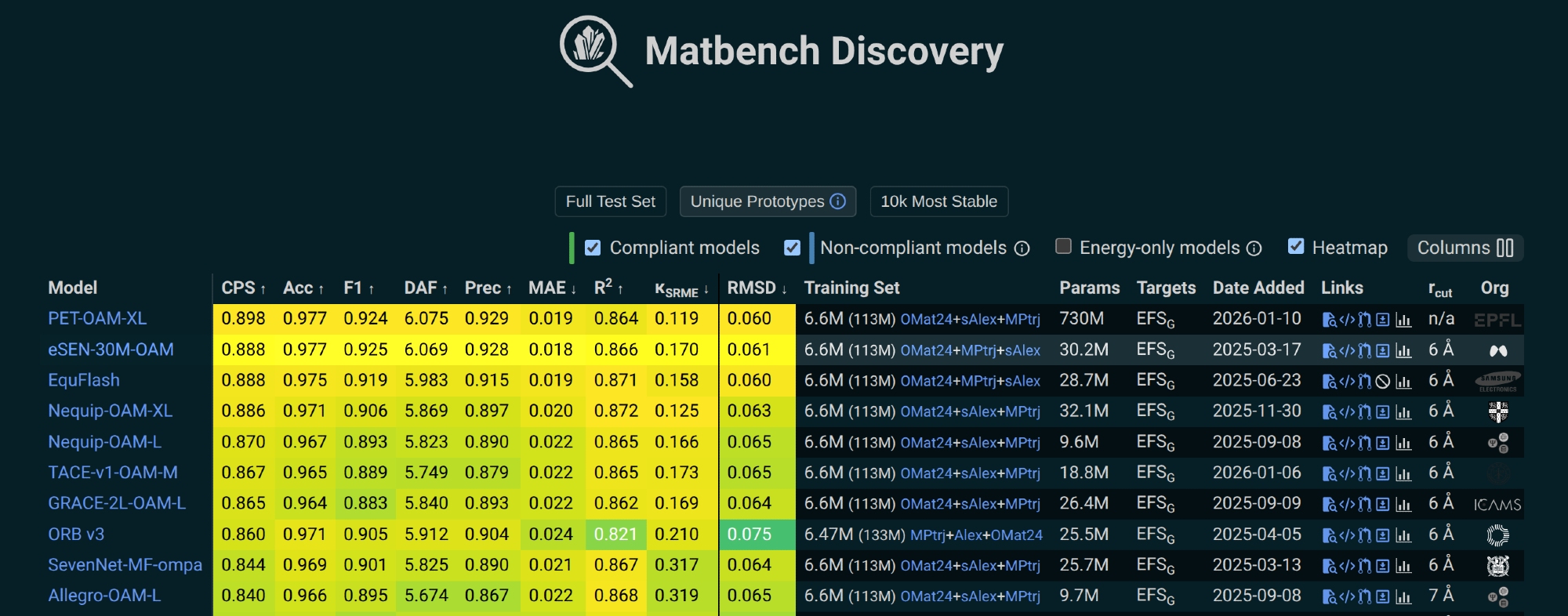Image resolution: width=1568 pixels, height=616 pixels.
Task: Click the OMat24 link in TACE-v1-OAM-M row
Action: pyautogui.click(x=926, y=473)
